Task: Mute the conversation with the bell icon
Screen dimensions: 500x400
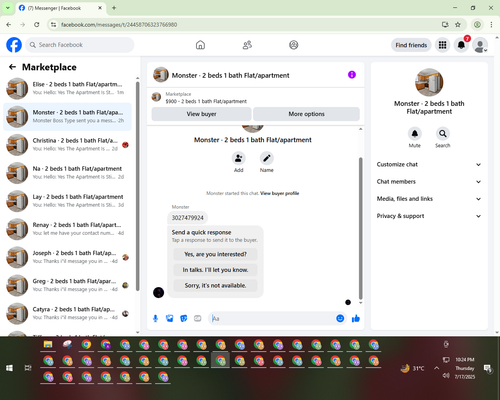Action: (415, 134)
